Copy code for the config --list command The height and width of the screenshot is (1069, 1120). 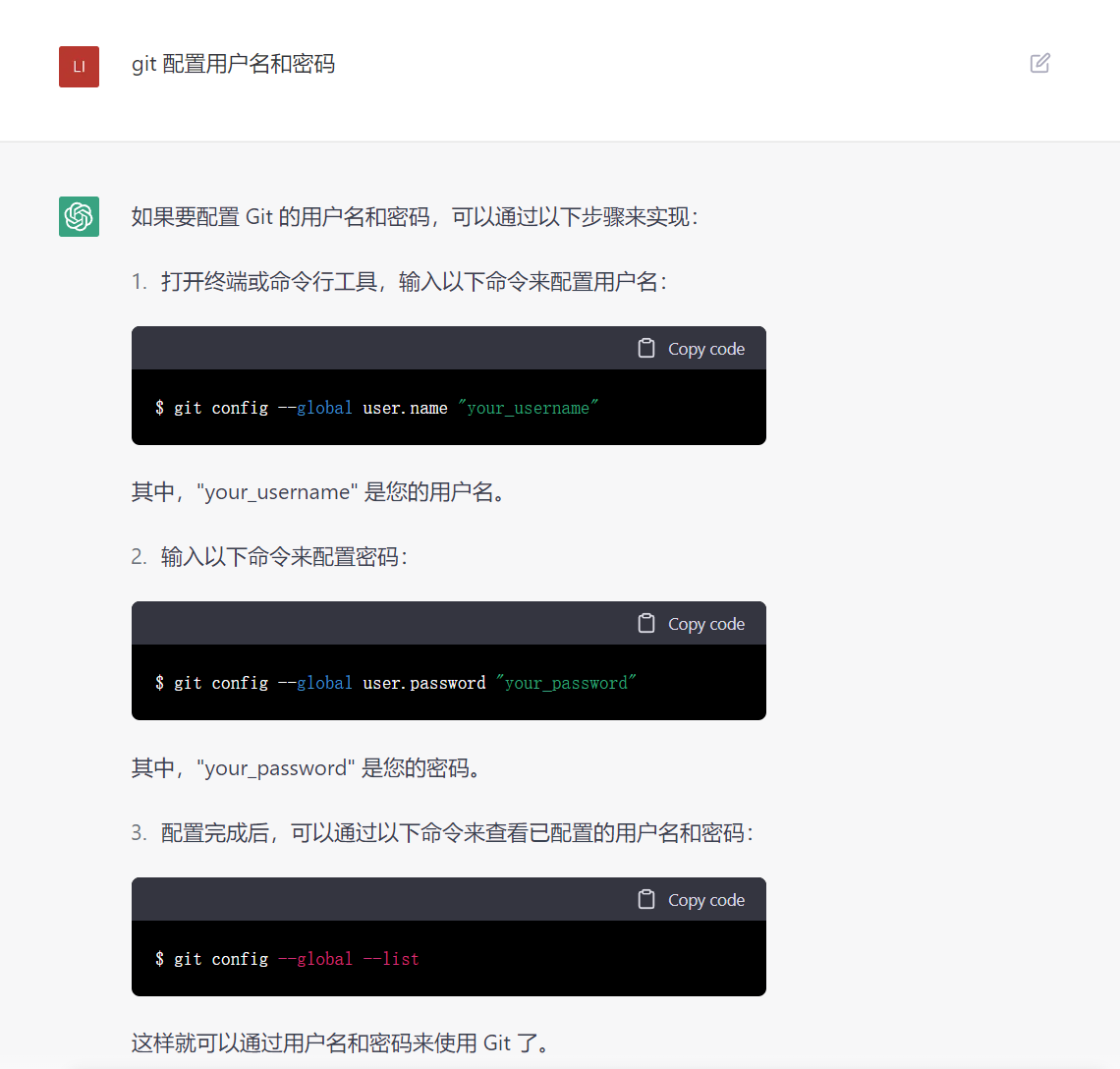click(692, 900)
